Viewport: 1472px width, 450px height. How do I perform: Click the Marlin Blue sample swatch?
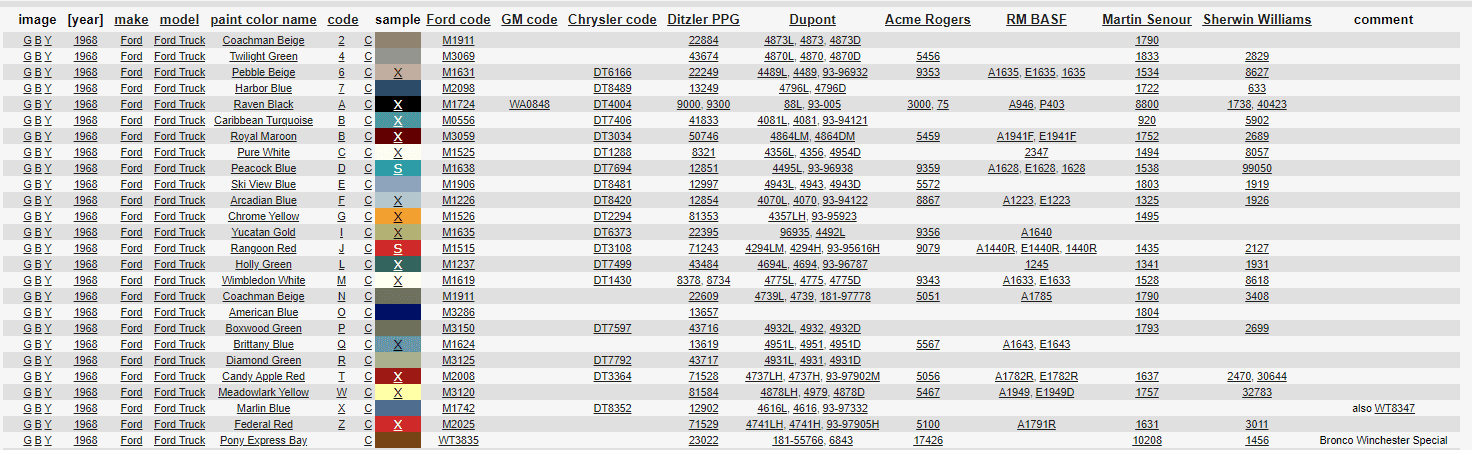(398, 409)
